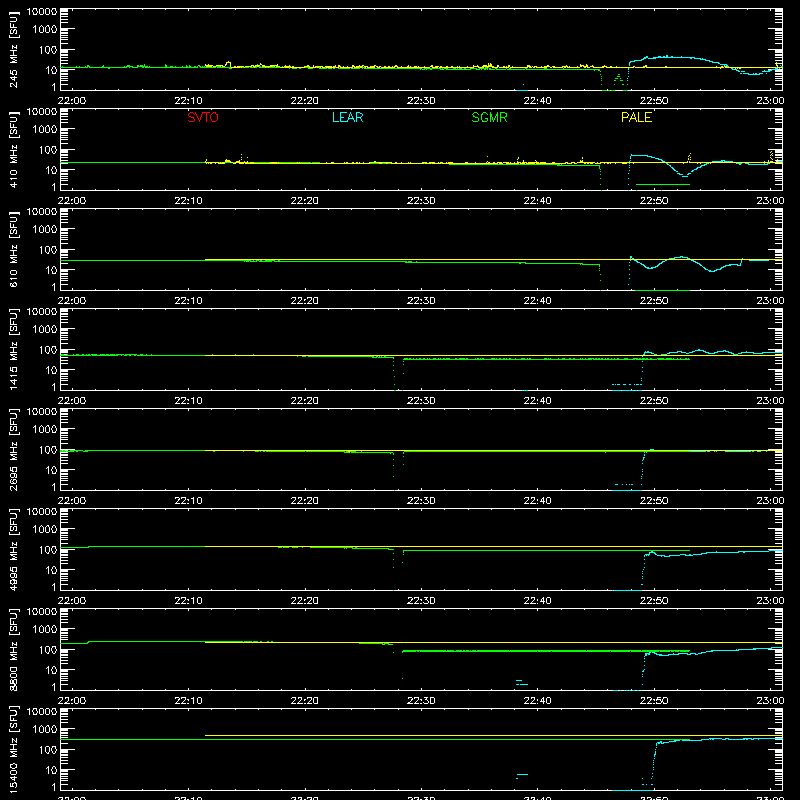
Task: Click 22:50 time label under 410 MHz plot
Action: click(x=654, y=201)
